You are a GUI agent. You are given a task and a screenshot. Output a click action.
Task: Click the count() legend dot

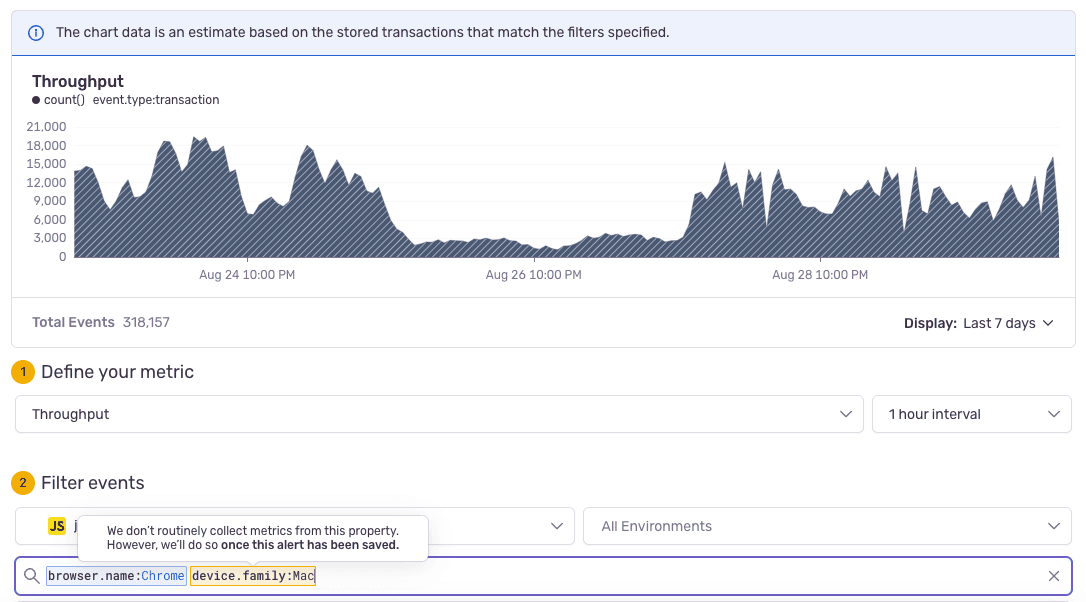click(37, 100)
